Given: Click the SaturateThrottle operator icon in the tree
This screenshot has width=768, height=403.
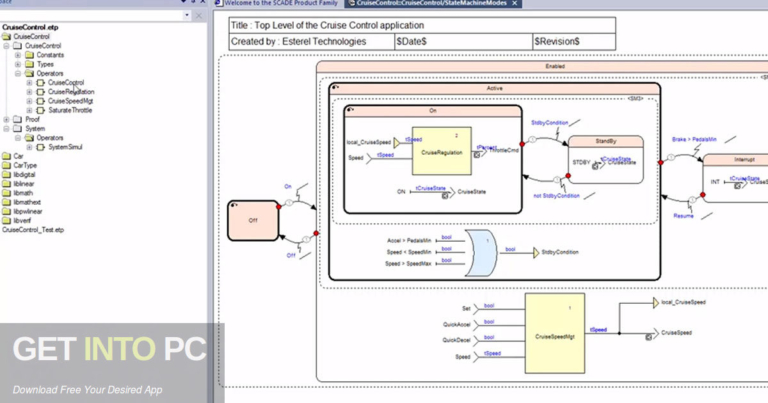Looking at the screenshot, I should (41, 111).
